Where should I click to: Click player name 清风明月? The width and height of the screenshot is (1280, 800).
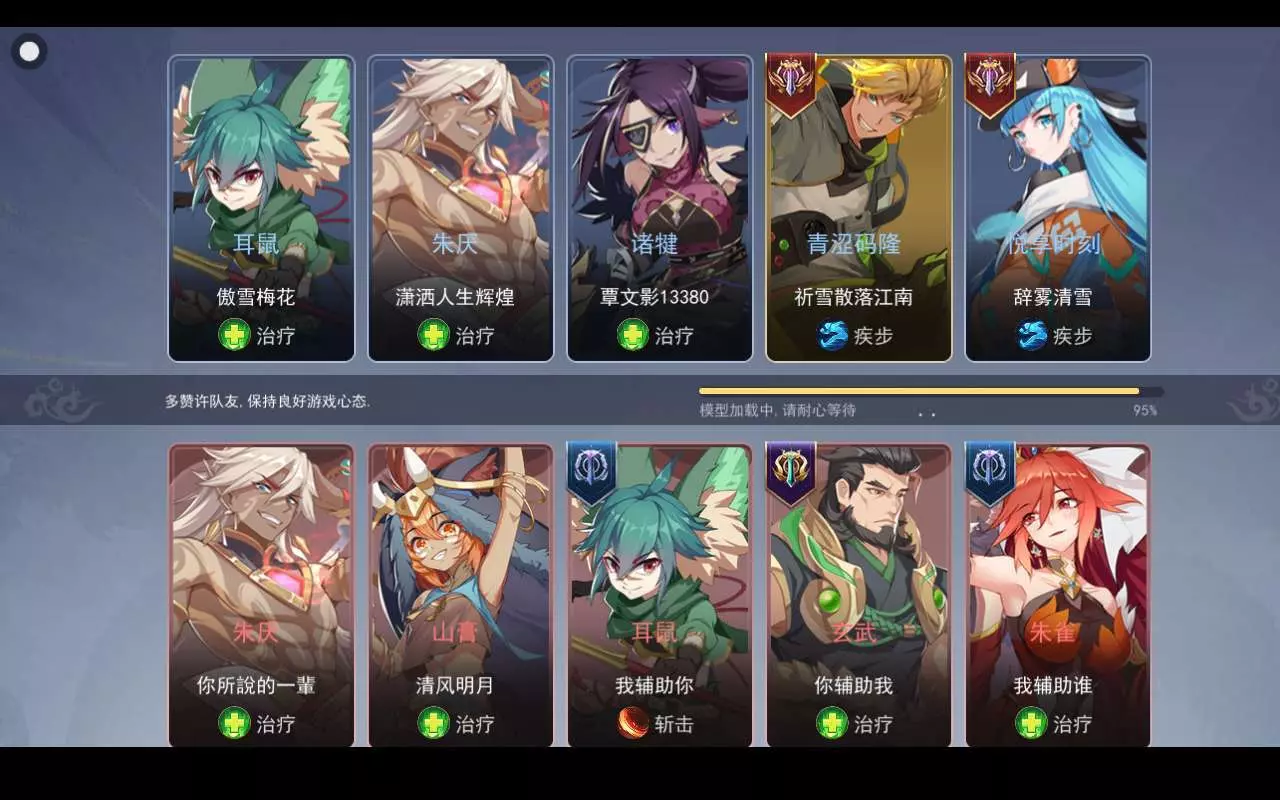455,685
